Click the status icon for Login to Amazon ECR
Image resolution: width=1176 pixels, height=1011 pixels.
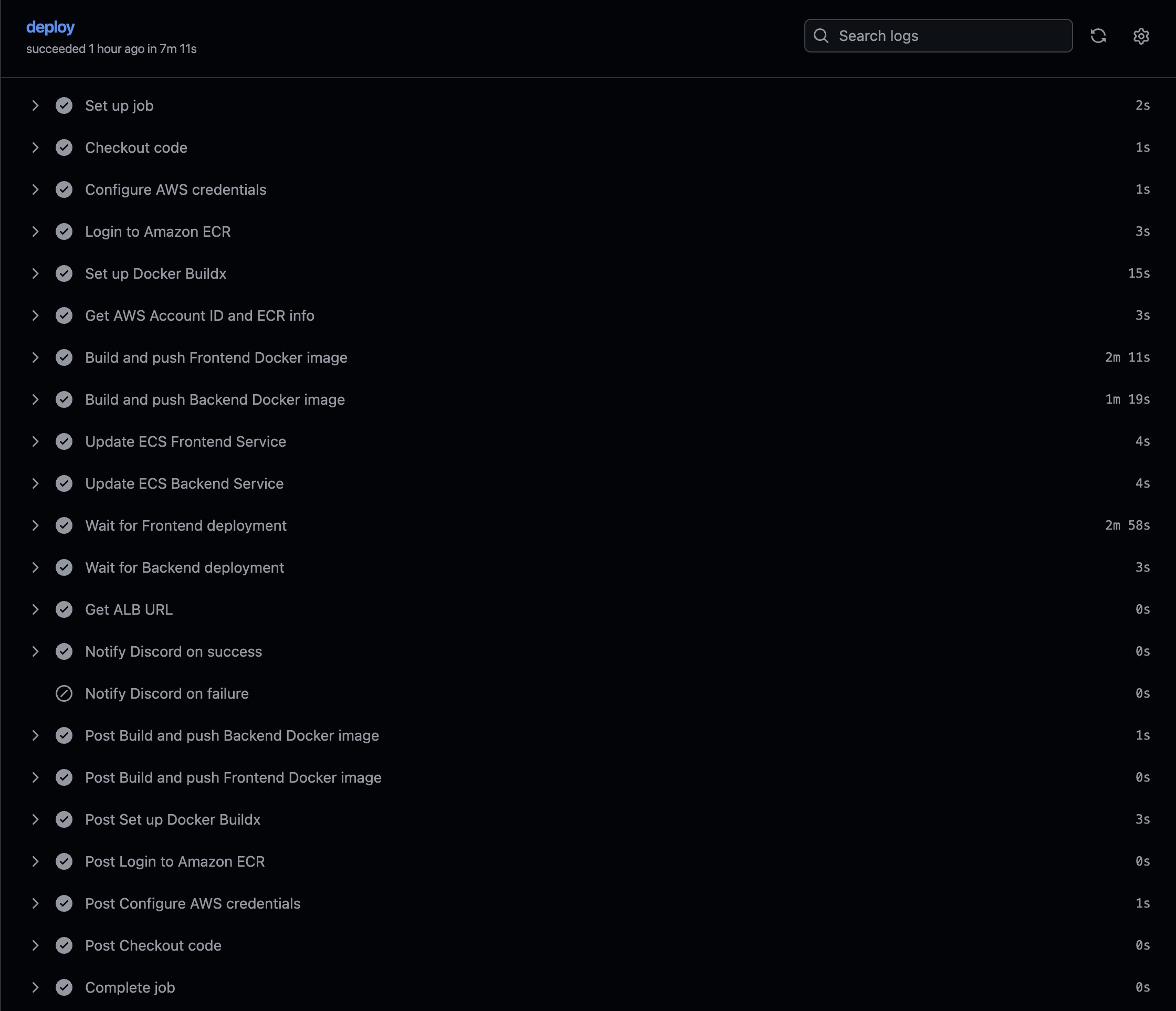pyautogui.click(x=64, y=231)
